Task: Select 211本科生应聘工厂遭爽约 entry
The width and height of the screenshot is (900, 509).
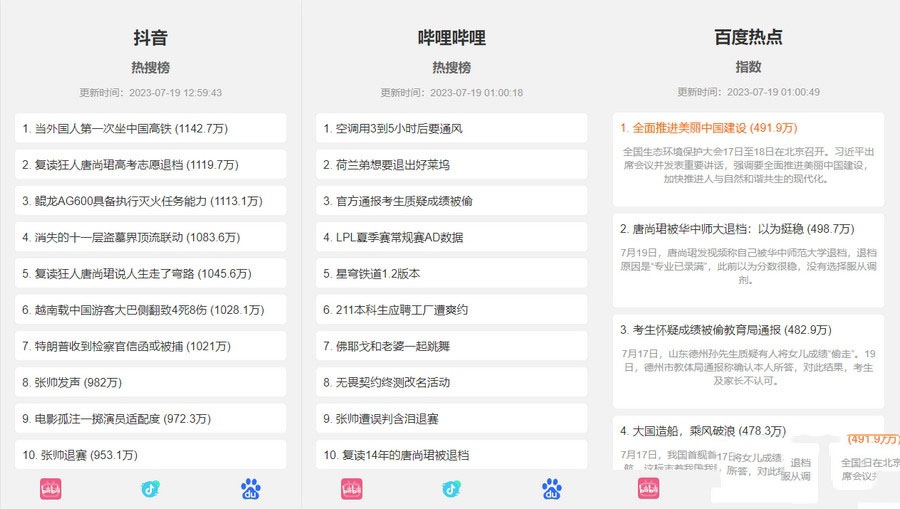Action: coord(451,309)
